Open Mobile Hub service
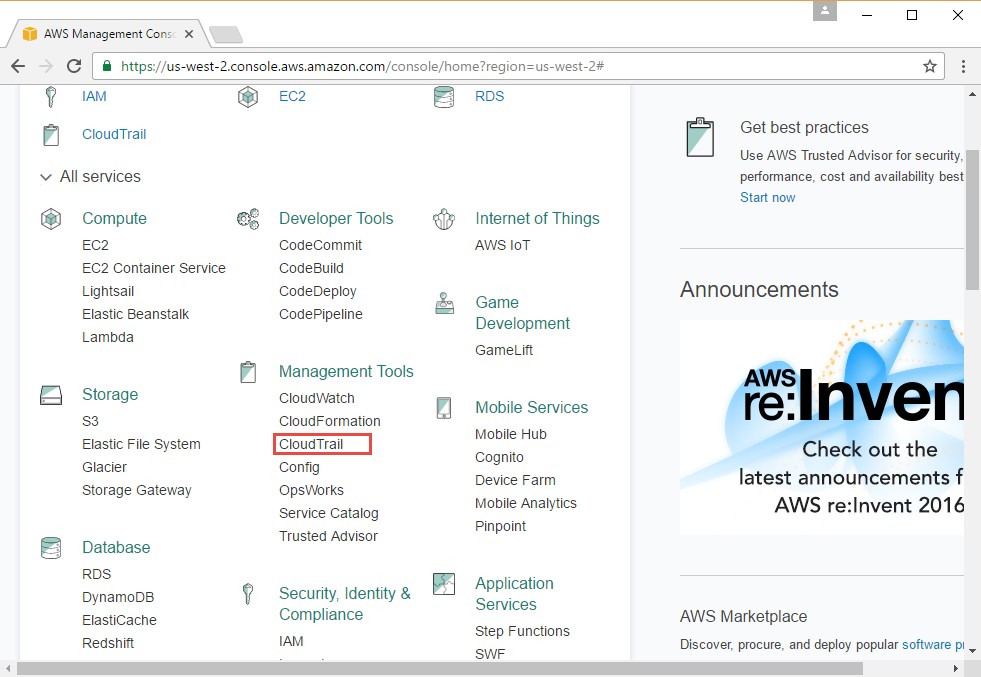This screenshot has width=981, height=677. [x=511, y=434]
